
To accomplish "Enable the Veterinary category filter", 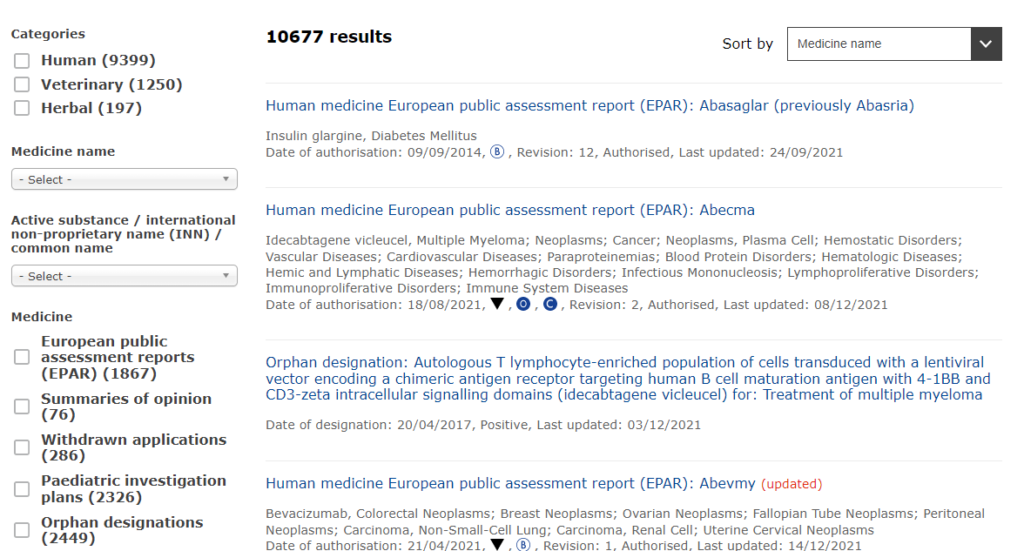I will click(x=22, y=85).
